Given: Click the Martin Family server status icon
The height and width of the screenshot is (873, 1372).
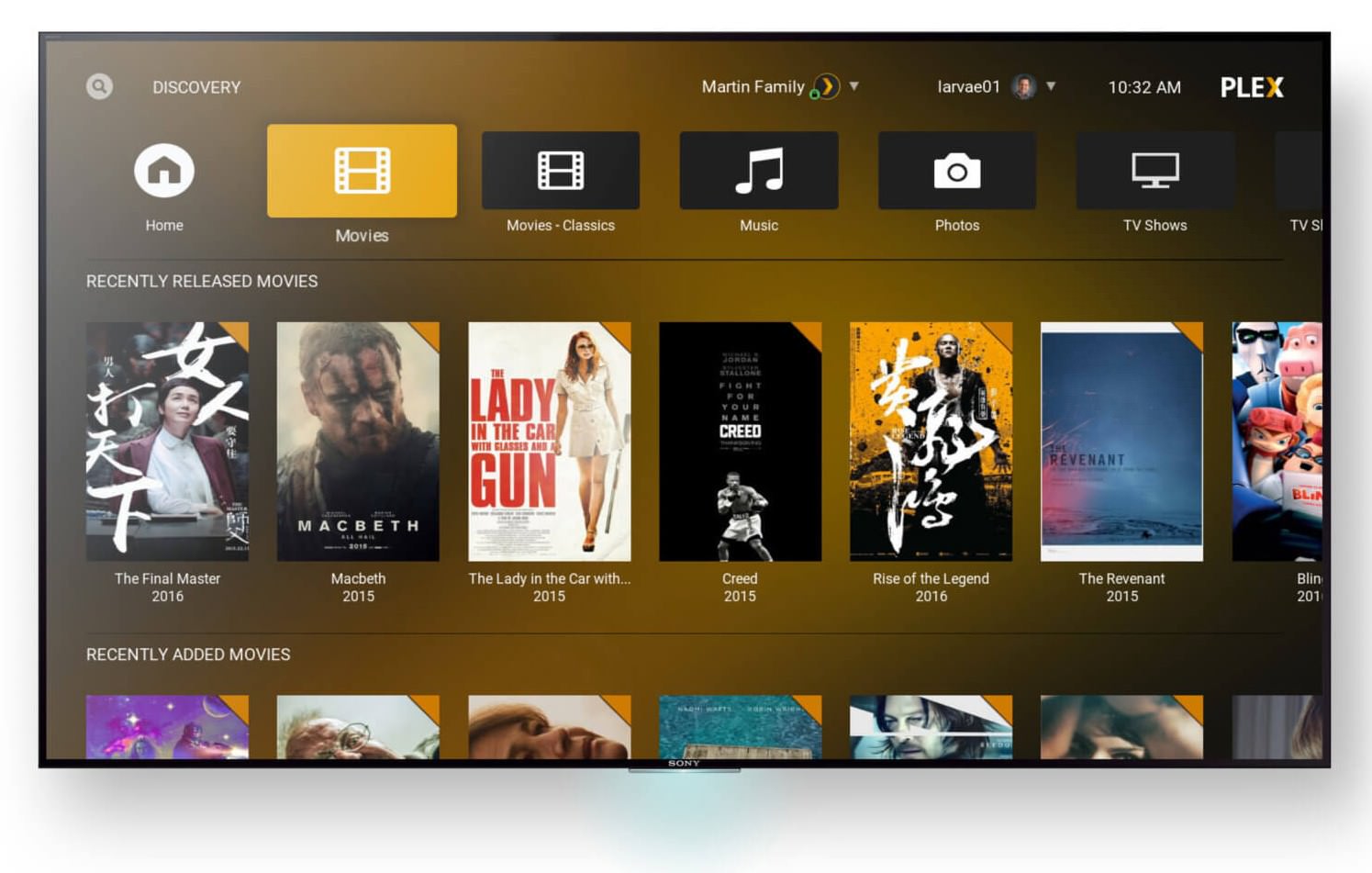Looking at the screenshot, I should (x=825, y=86).
